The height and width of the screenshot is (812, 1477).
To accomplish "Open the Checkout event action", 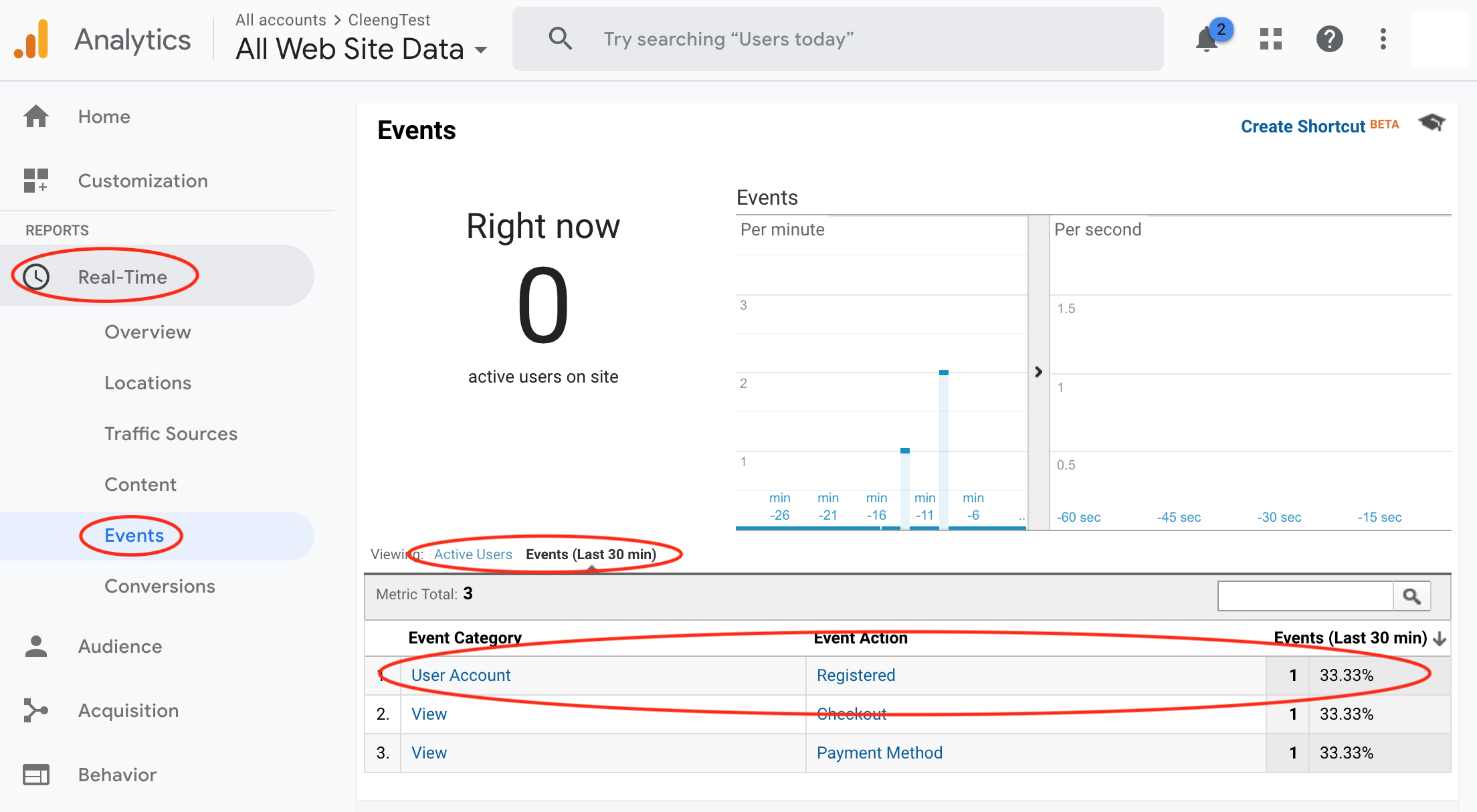I will tap(852, 714).
